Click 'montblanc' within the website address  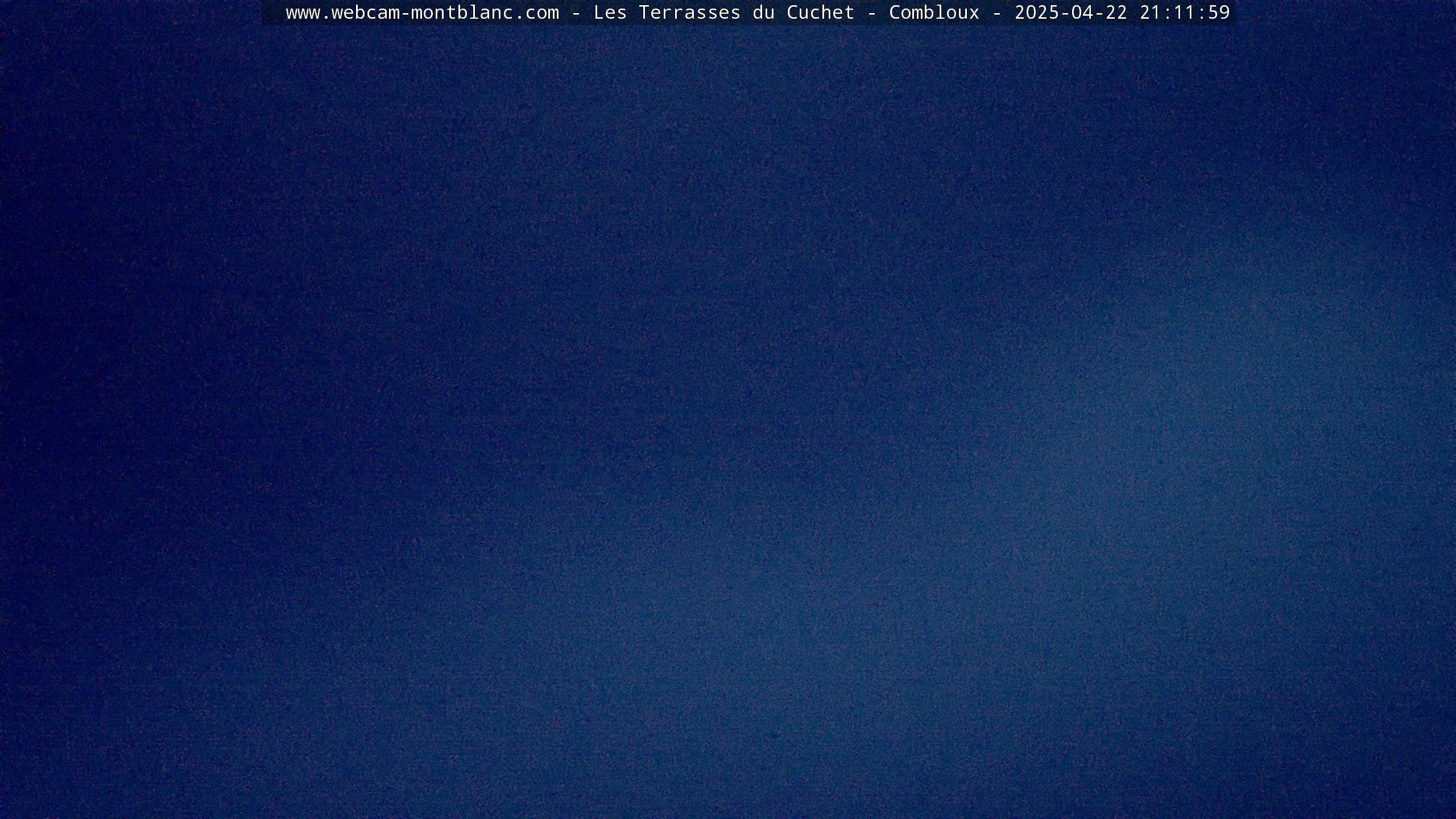point(462,13)
